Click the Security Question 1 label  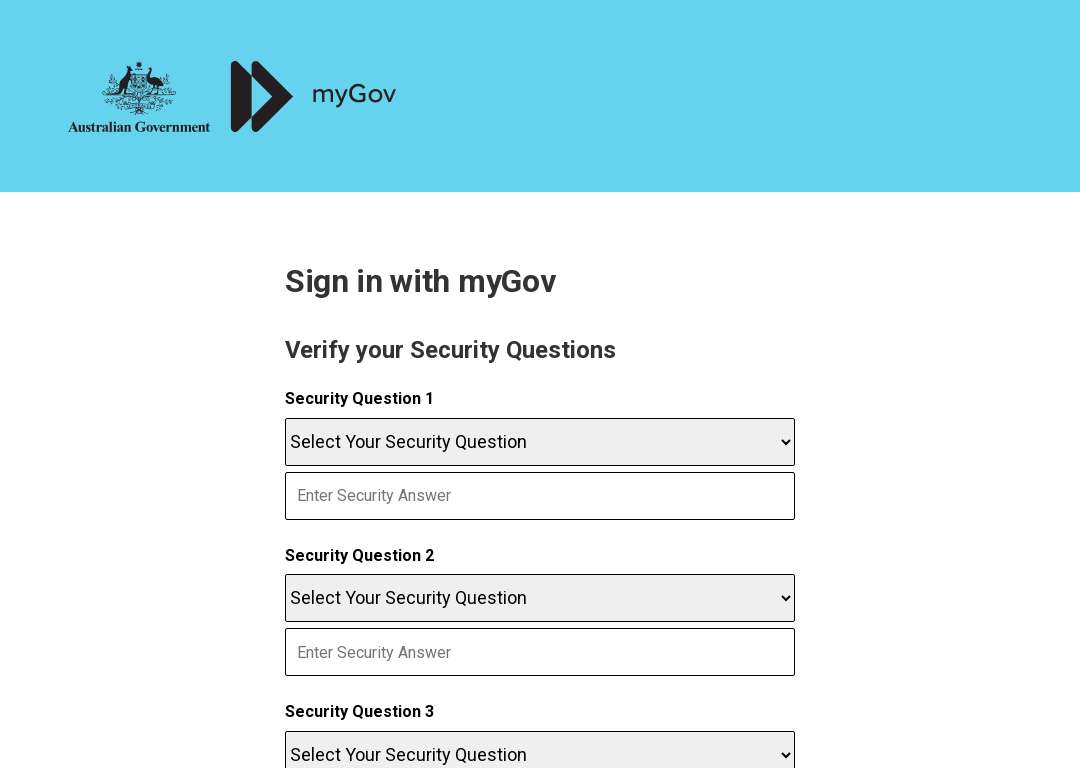pyautogui.click(x=359, y=399)
